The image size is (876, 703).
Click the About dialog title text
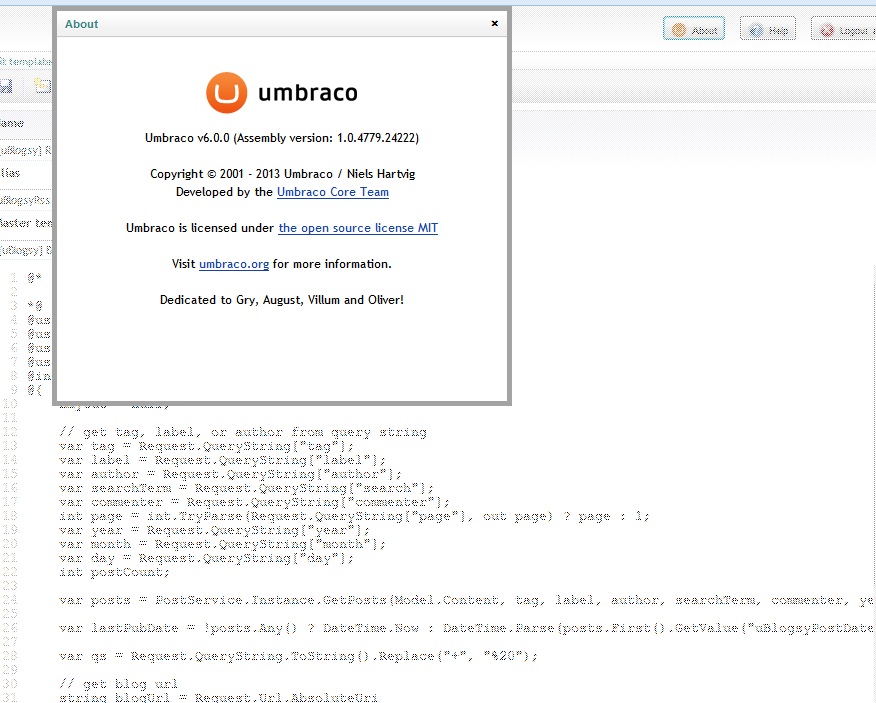[x=82, y=24]
